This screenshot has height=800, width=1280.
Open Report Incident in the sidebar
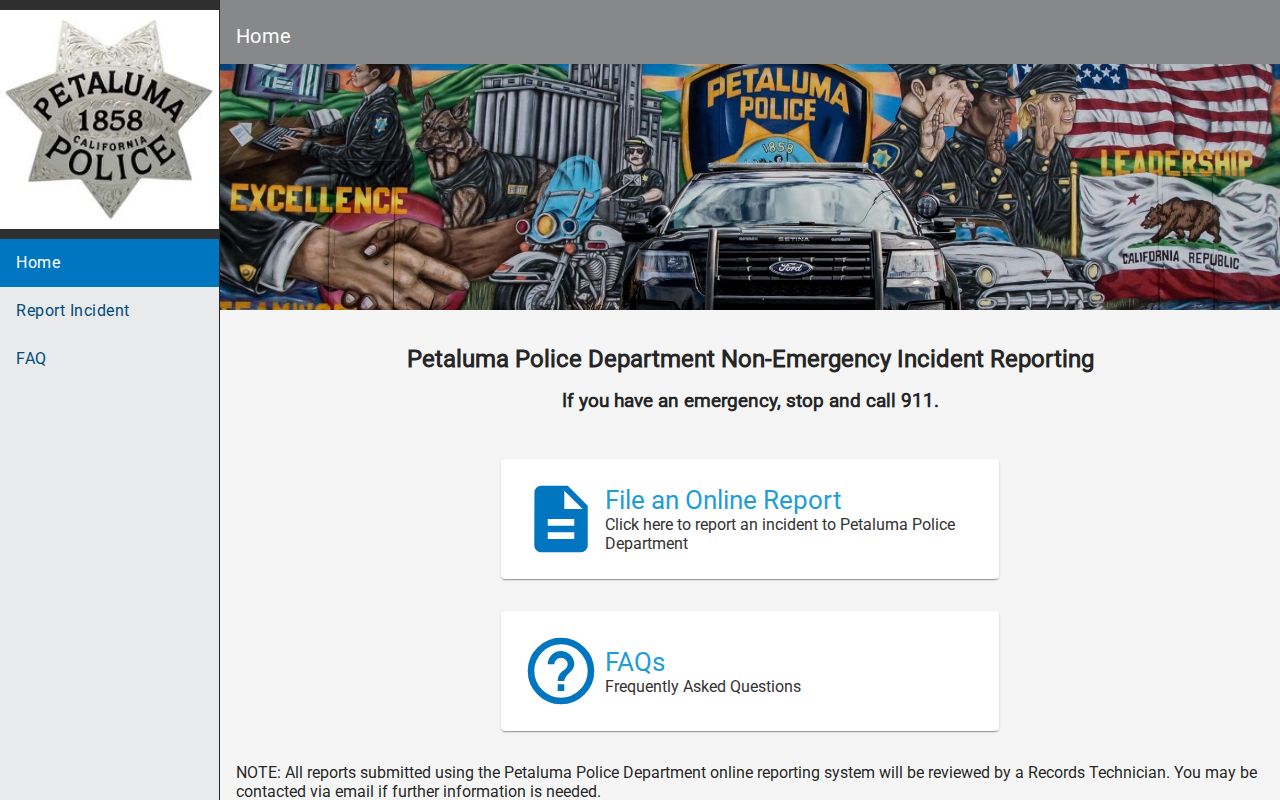109,311
